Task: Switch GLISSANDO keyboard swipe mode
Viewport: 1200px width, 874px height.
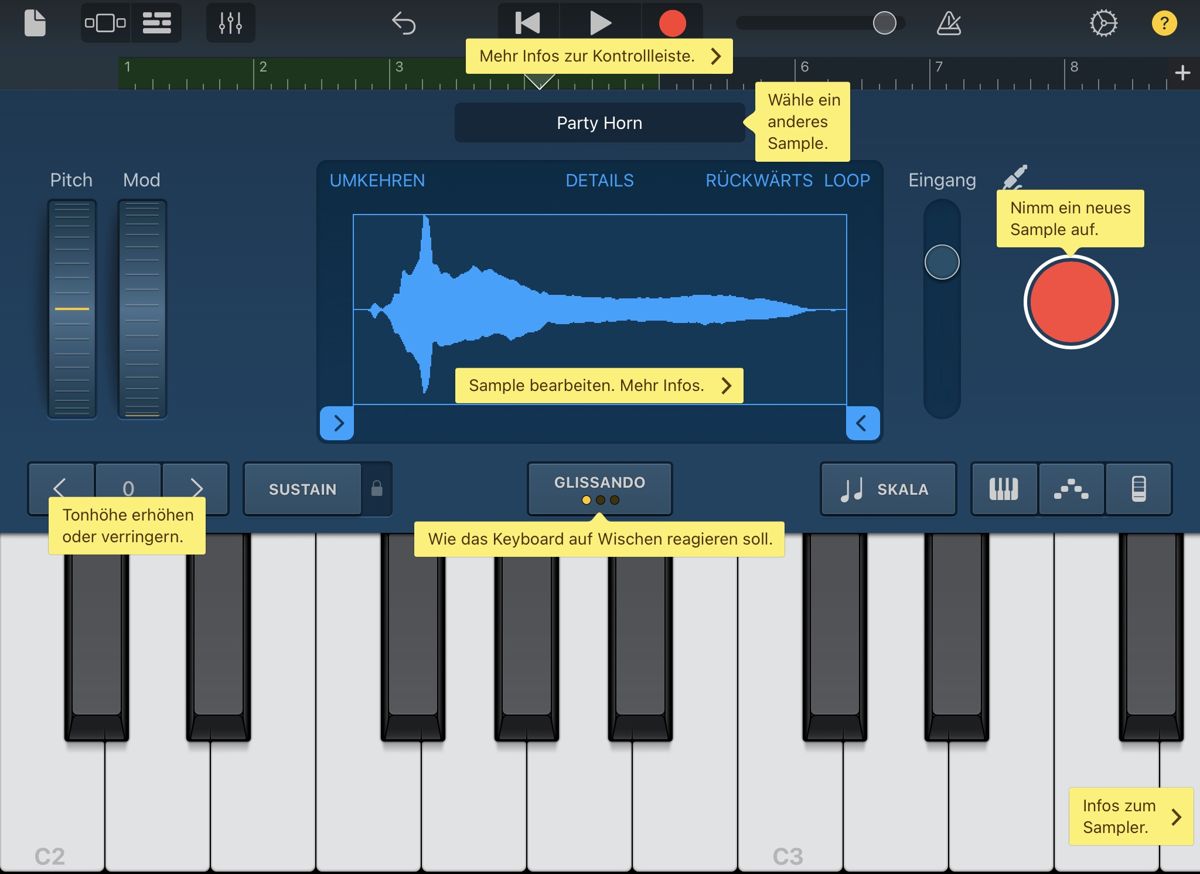Action: tap(600, 489)
